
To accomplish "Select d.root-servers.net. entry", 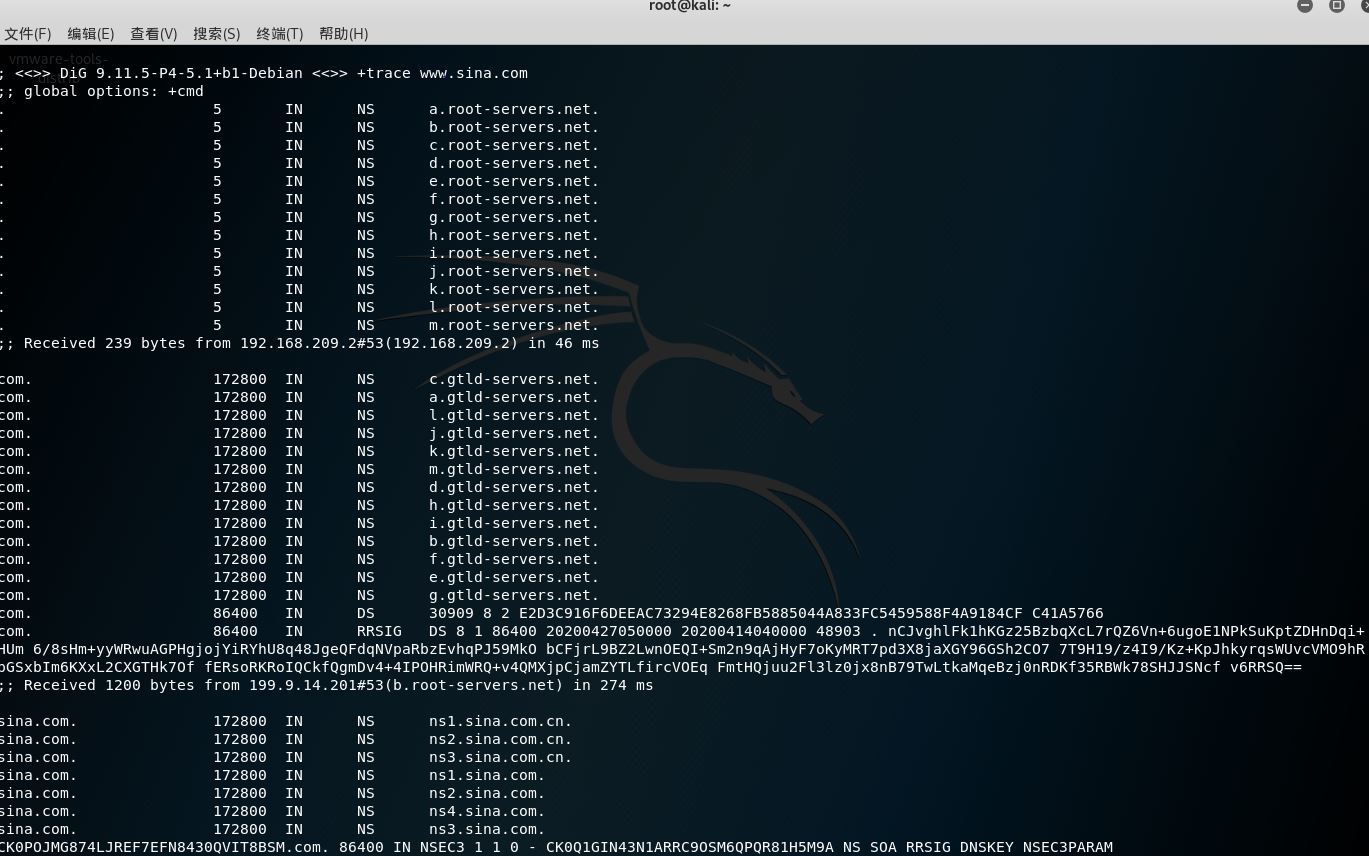I will [x=514, y=163].
